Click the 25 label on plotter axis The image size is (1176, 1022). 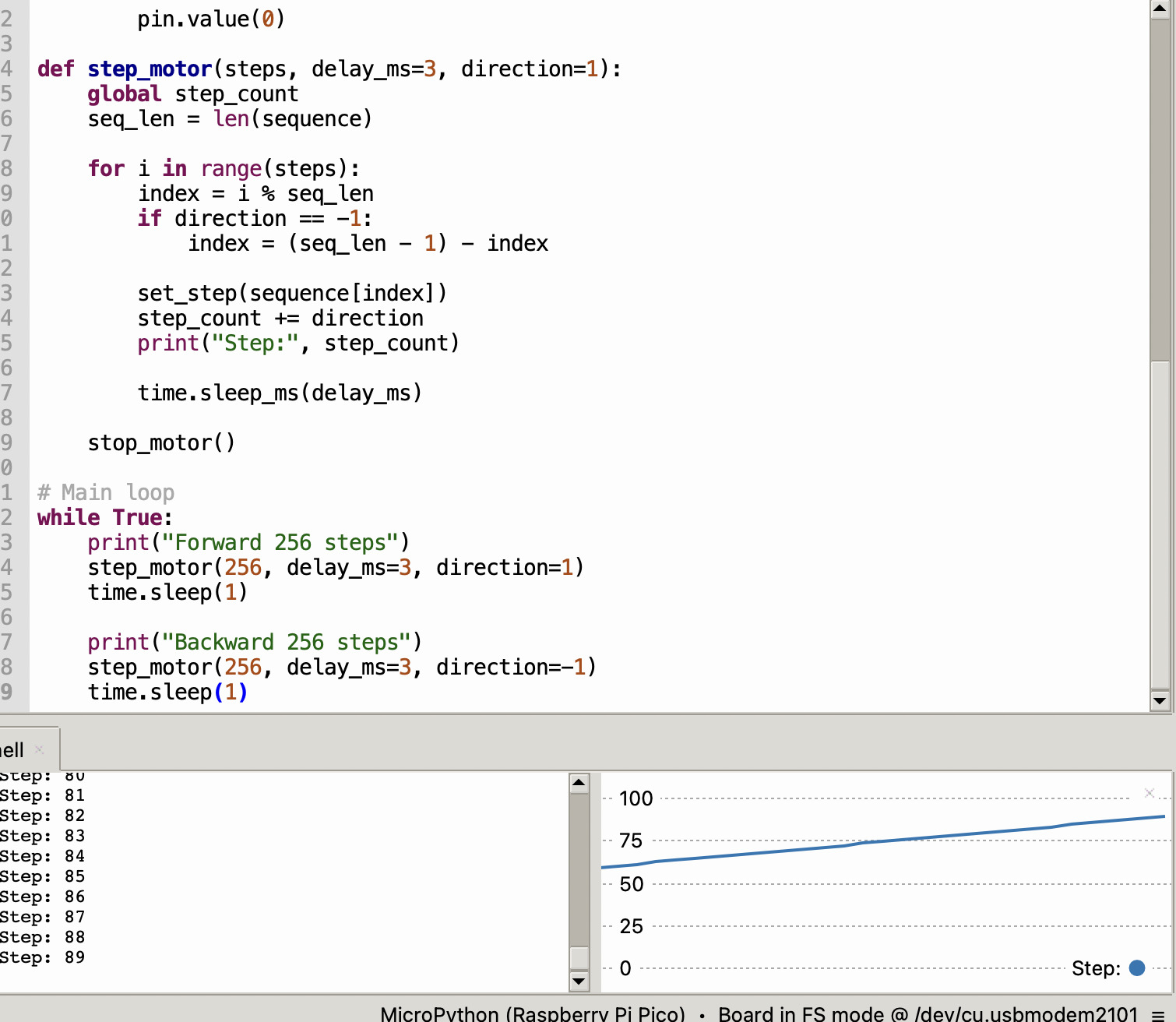(631, 926)
